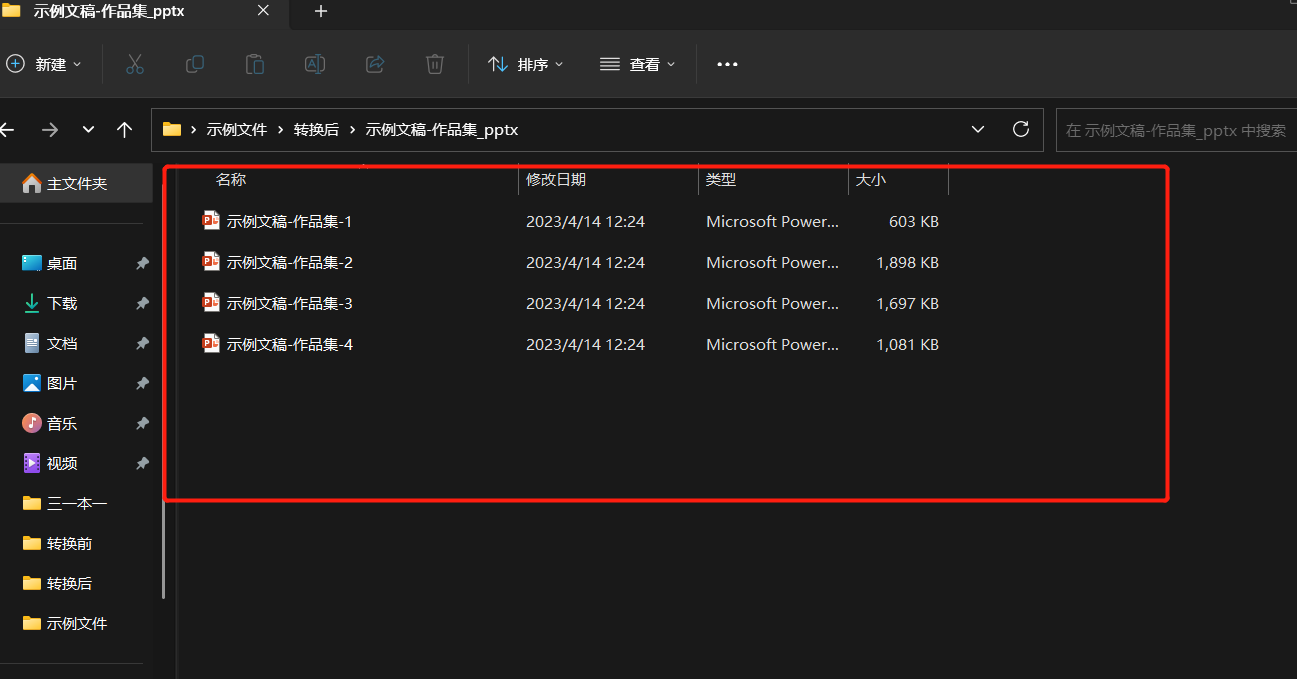Open the 新建 menu
The height and width of the screenshot is (679, 1297).
(44, 64)
